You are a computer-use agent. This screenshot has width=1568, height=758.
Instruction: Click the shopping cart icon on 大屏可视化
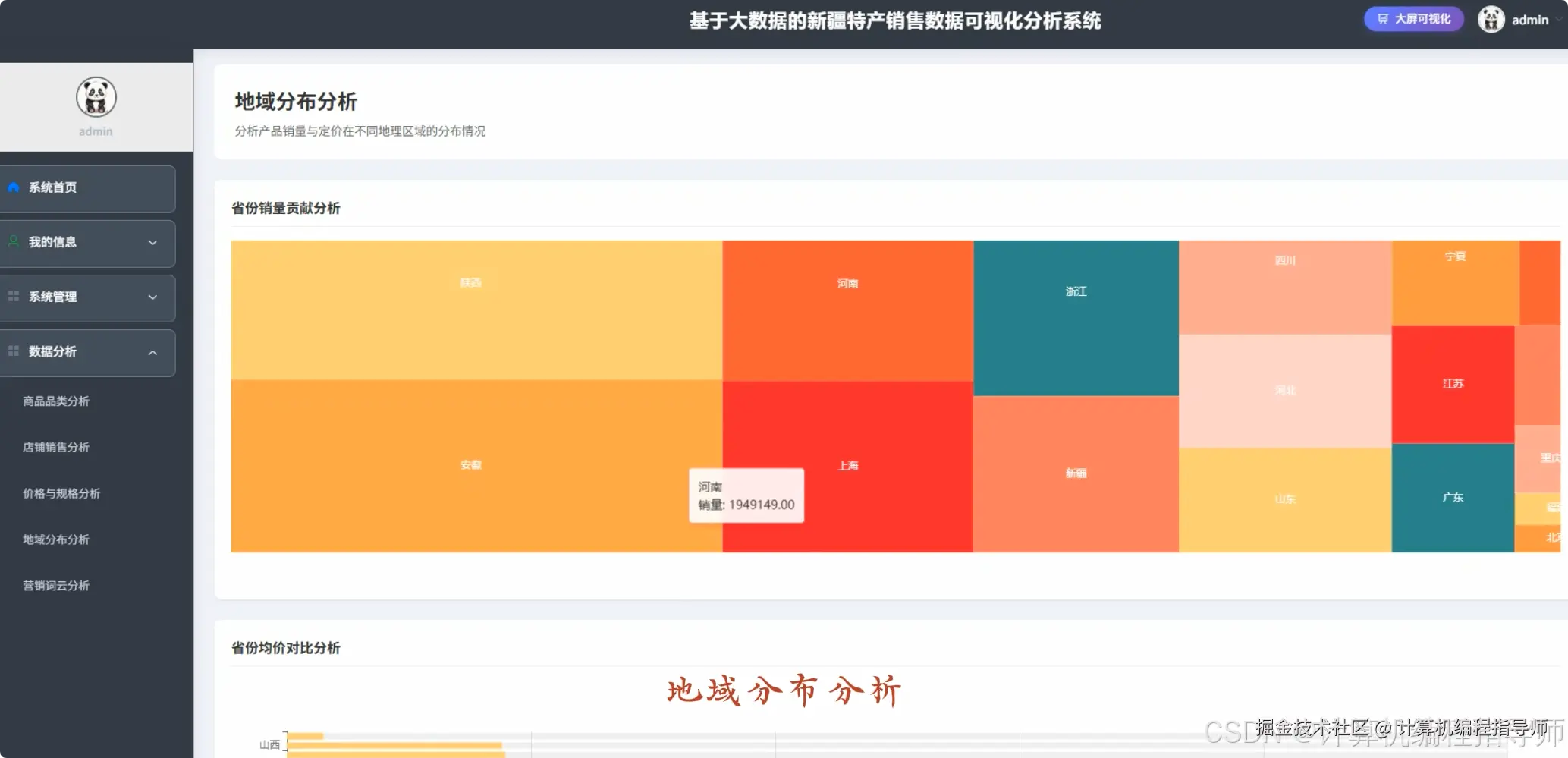(1383, 19)
